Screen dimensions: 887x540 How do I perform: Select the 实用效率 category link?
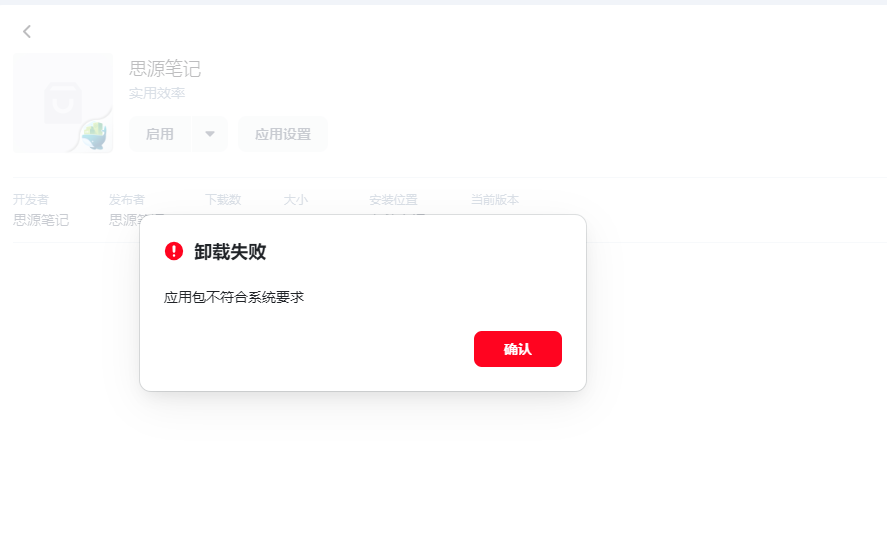point(157,93)
